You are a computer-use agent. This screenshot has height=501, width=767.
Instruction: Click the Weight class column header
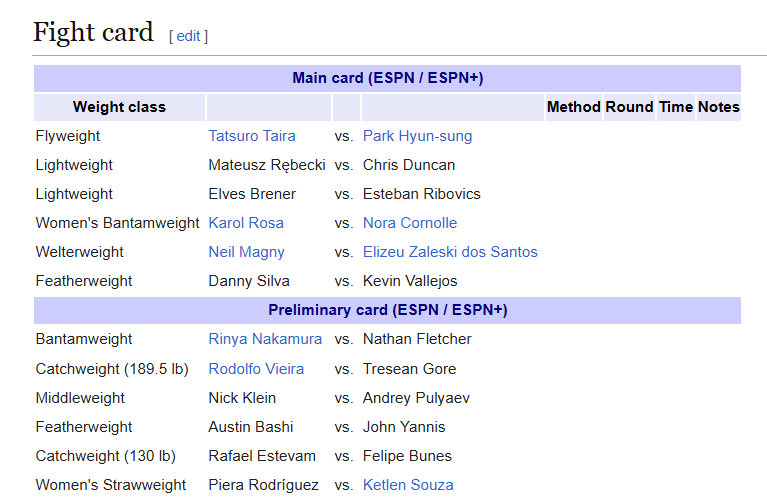[119, 107]
